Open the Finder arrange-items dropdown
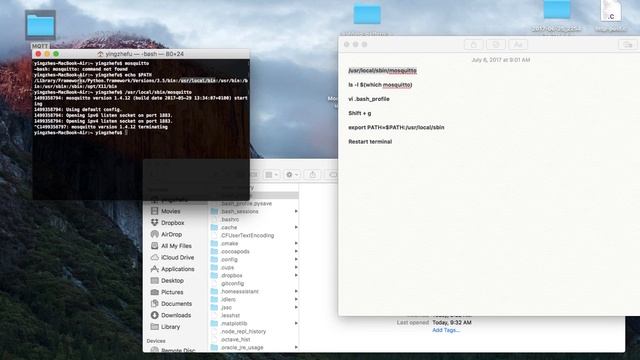The width and height of the screenshot is (640, 360). (271, 175)
